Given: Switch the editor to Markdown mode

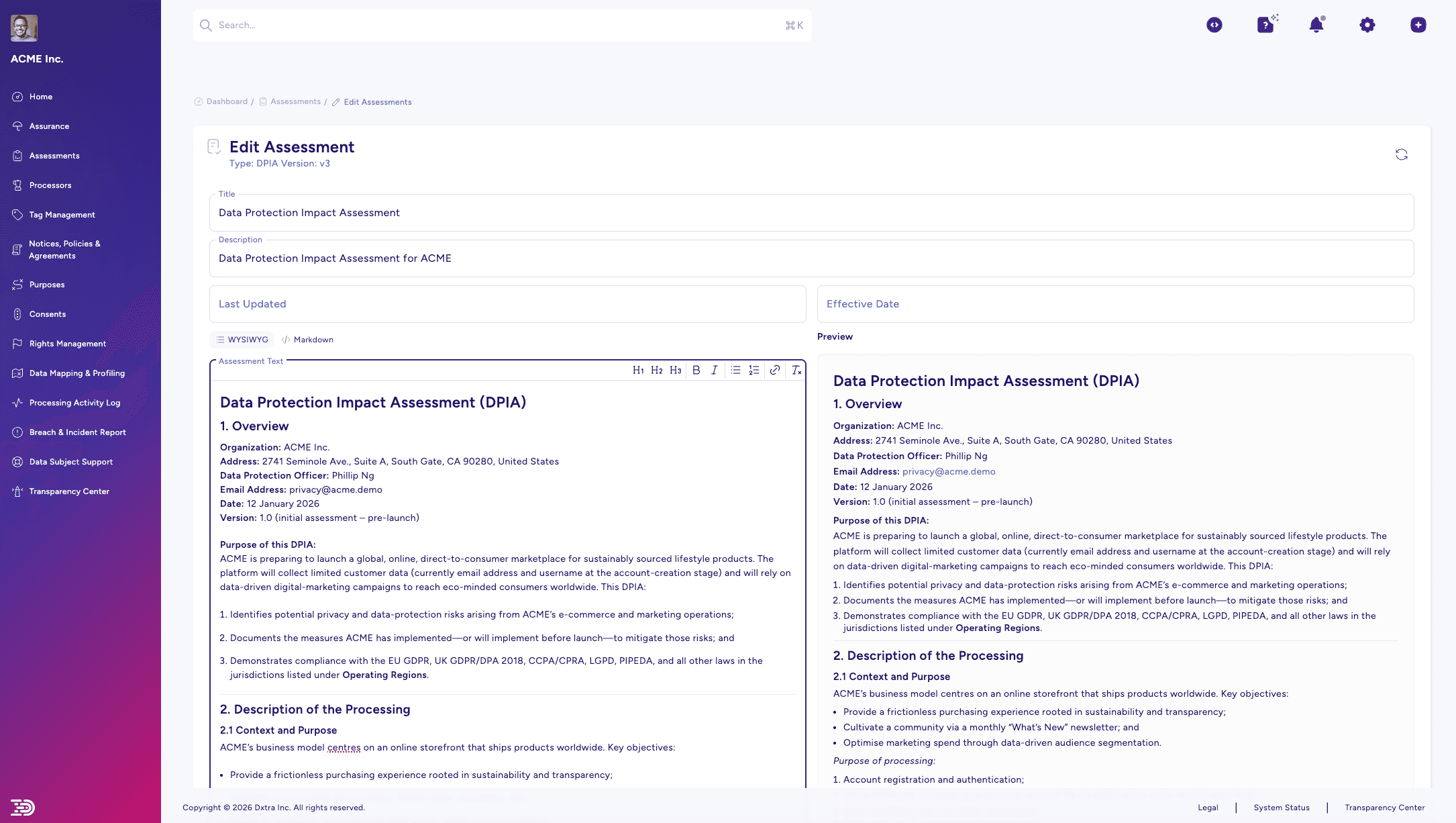Looking at the screenshot, I should pyautogui.click(x=307, y=340).
